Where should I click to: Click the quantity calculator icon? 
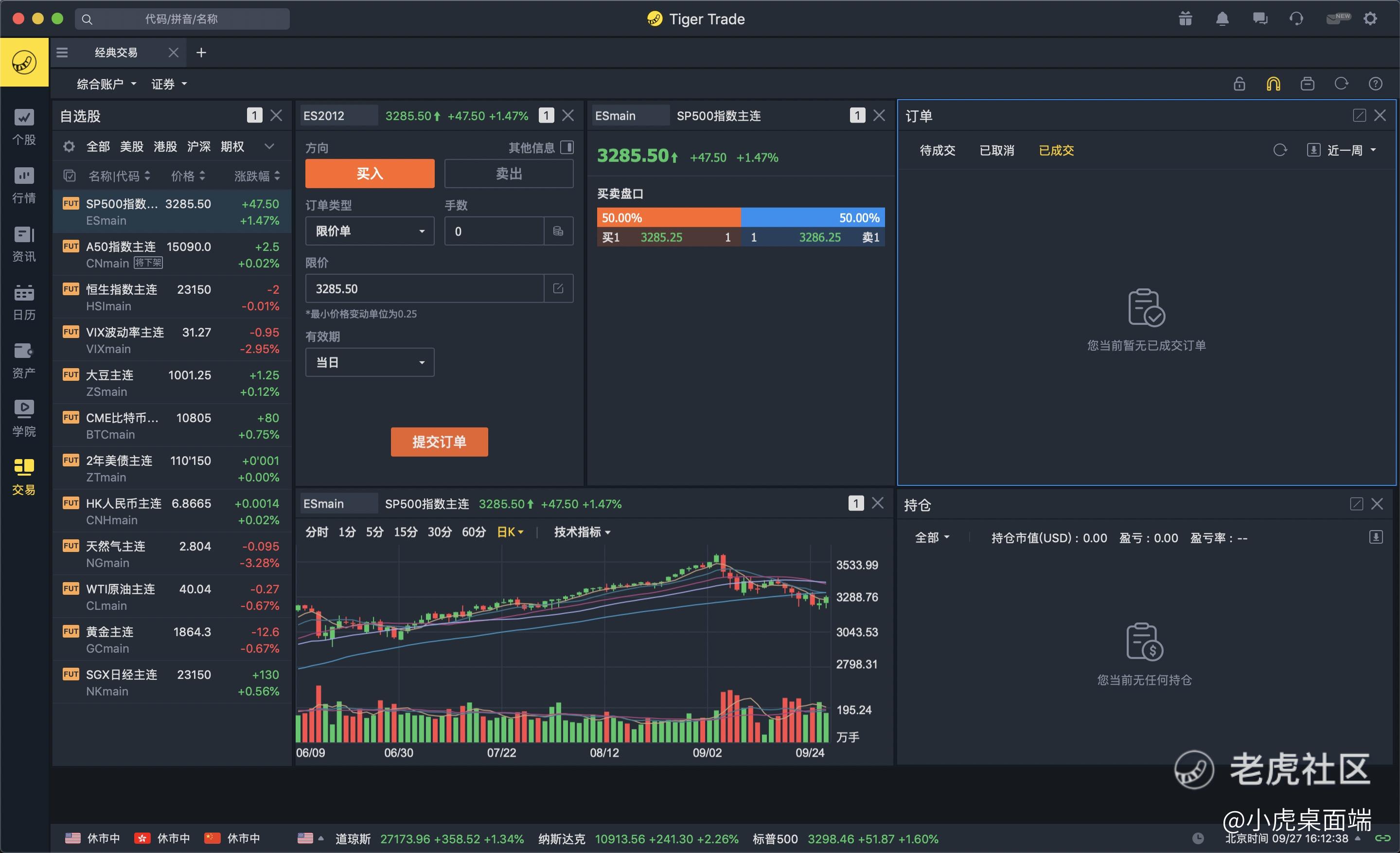click(x=559, y=231)
